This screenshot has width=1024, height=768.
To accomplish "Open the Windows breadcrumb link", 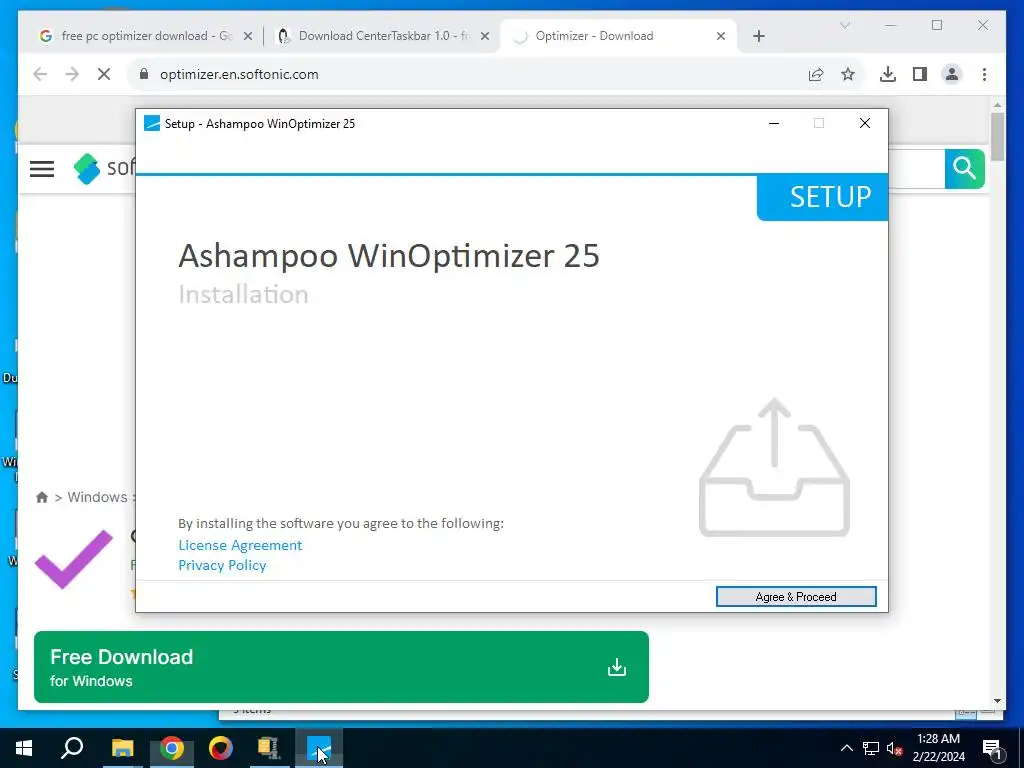I will coord(97,497).
